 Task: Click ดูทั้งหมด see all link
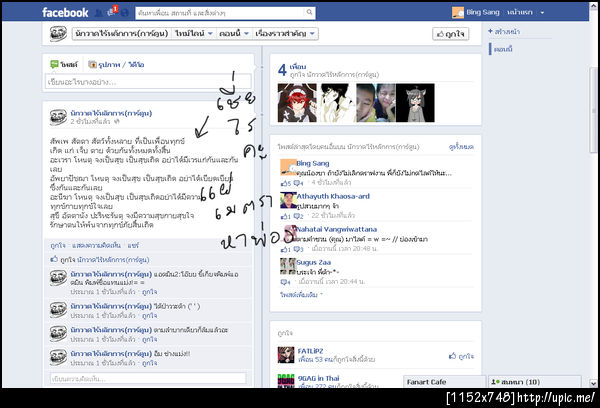pos(461,147)
